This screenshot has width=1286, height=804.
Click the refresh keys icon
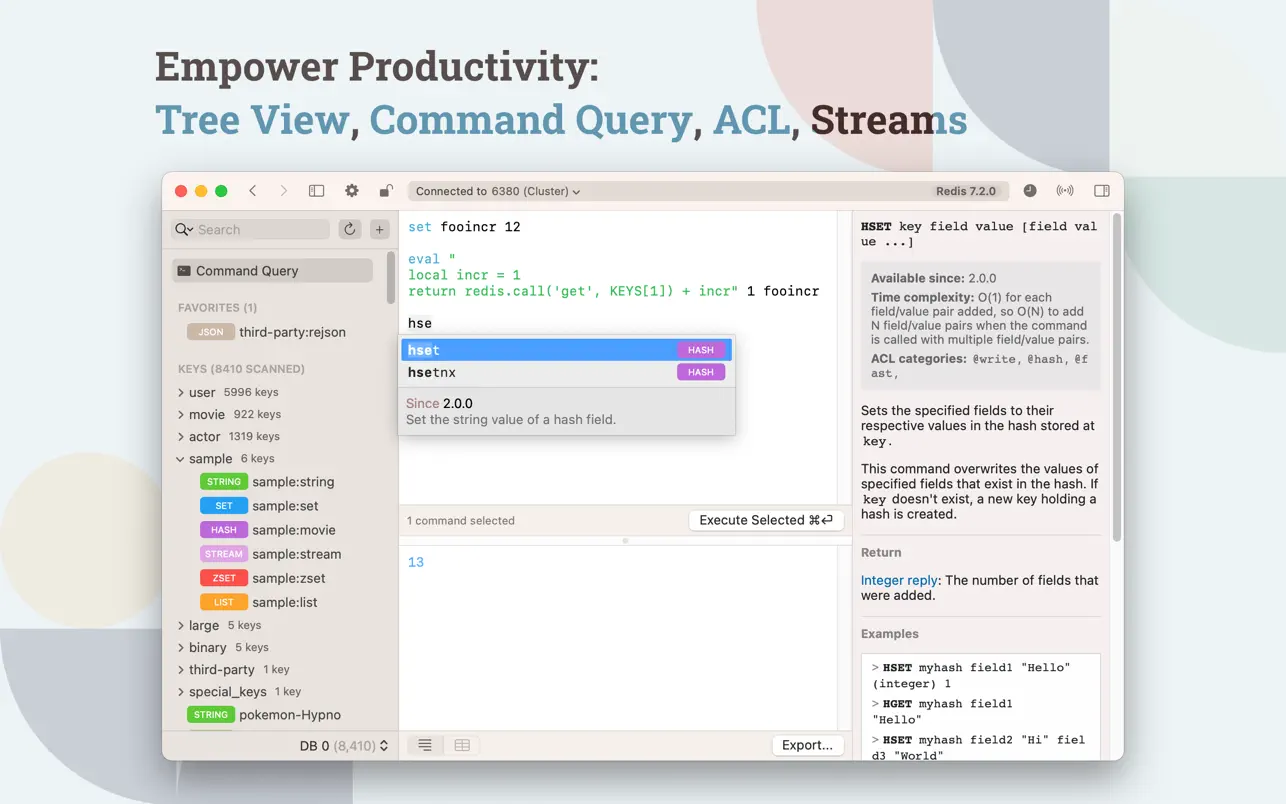[350, 230]
